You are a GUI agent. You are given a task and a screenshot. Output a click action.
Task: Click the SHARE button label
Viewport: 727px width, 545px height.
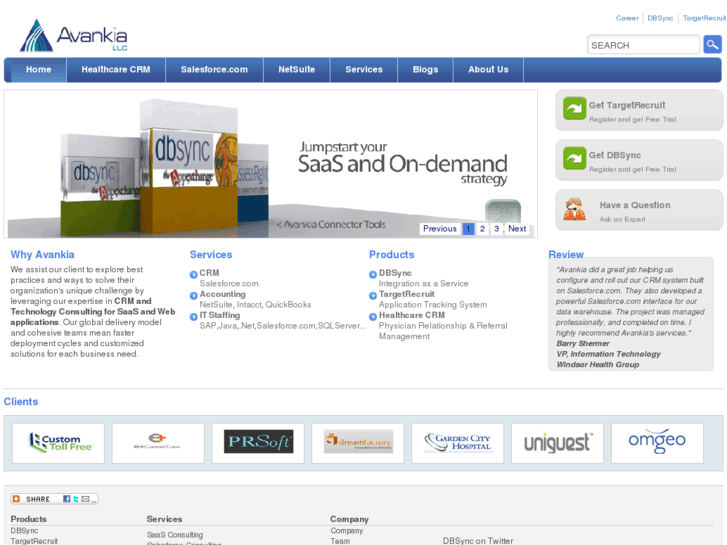pos(38,499)
